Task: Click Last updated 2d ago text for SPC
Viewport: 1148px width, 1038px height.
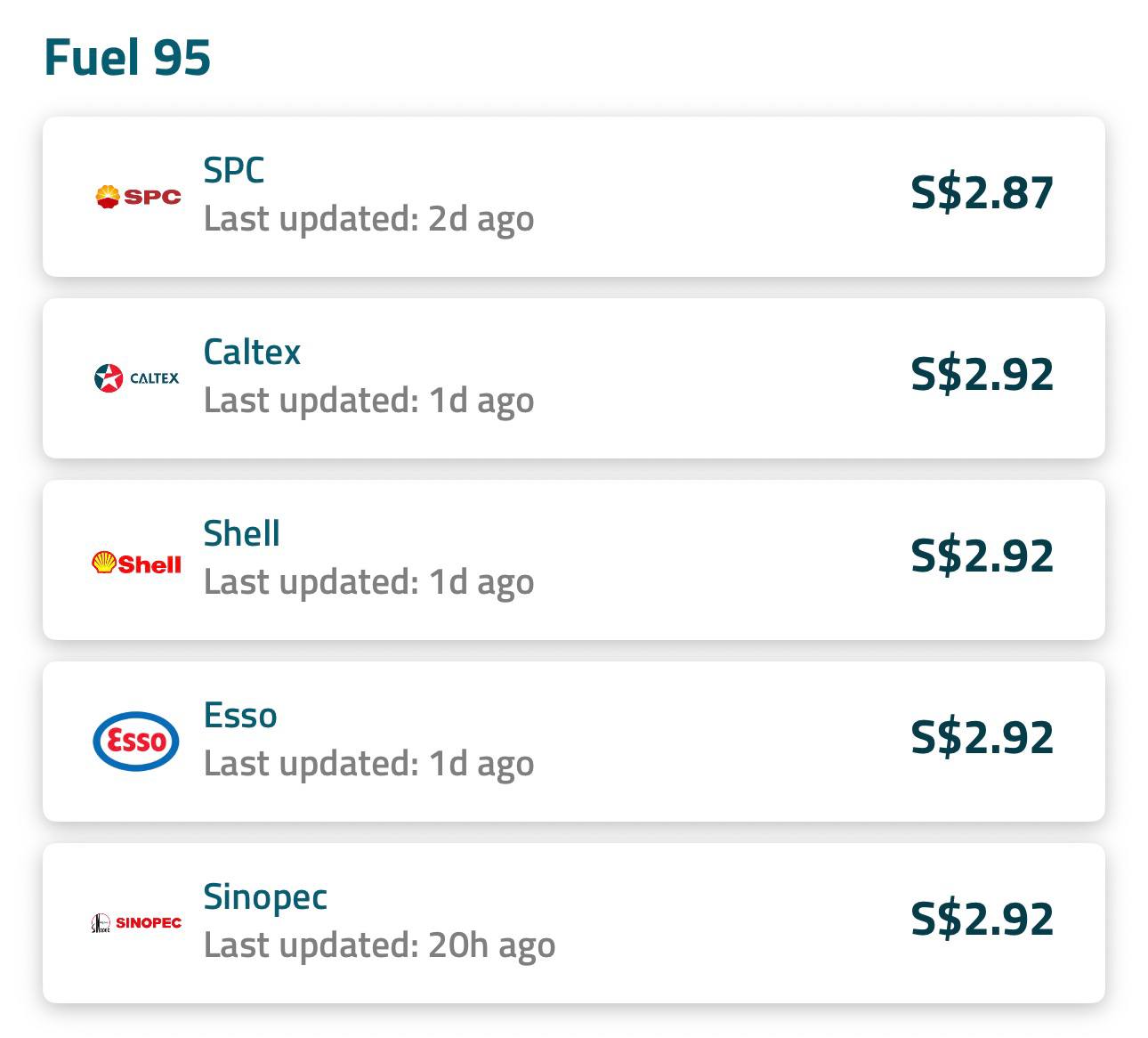Action: 368,219
